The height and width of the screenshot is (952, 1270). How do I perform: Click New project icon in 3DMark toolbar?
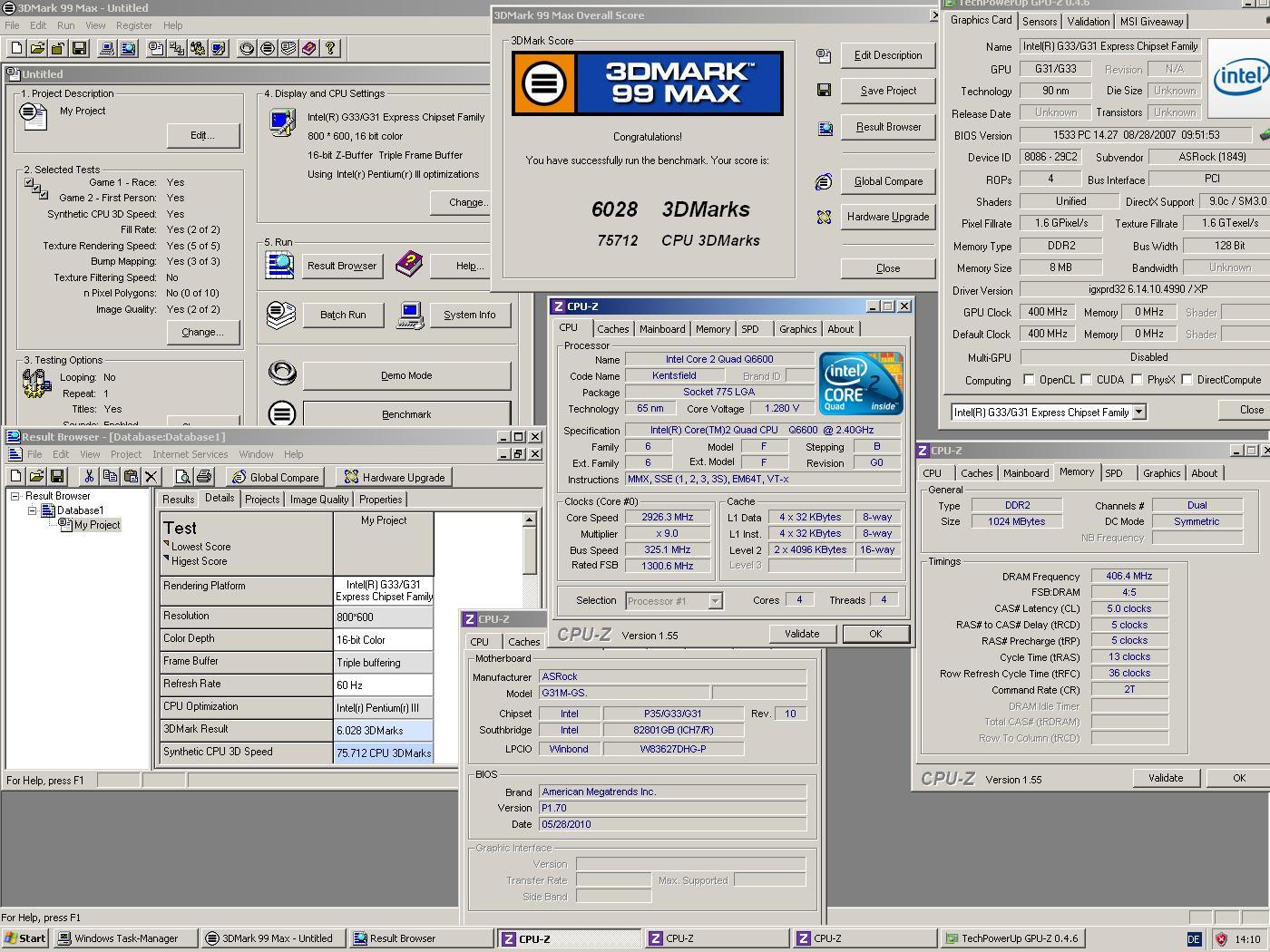[16, 48]
